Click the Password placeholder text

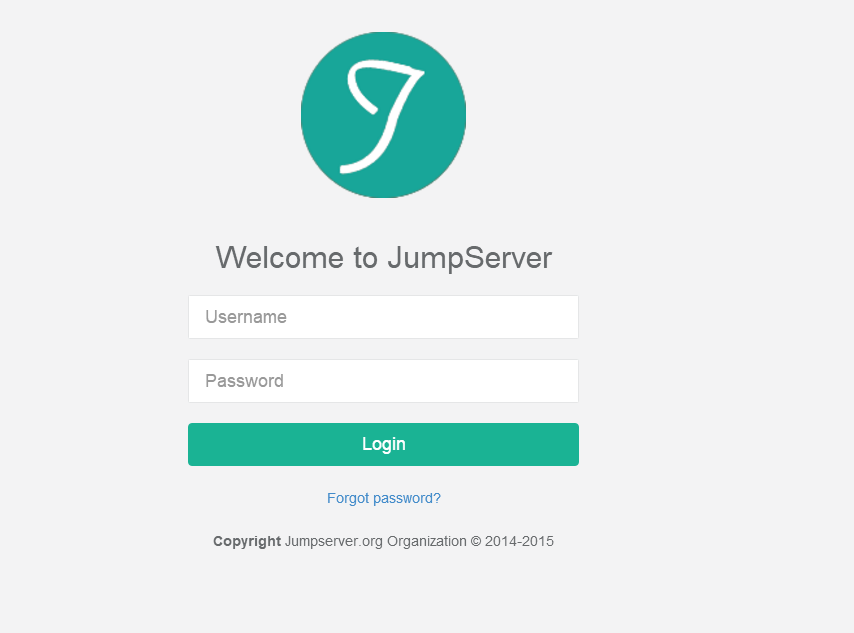point(245,381)
